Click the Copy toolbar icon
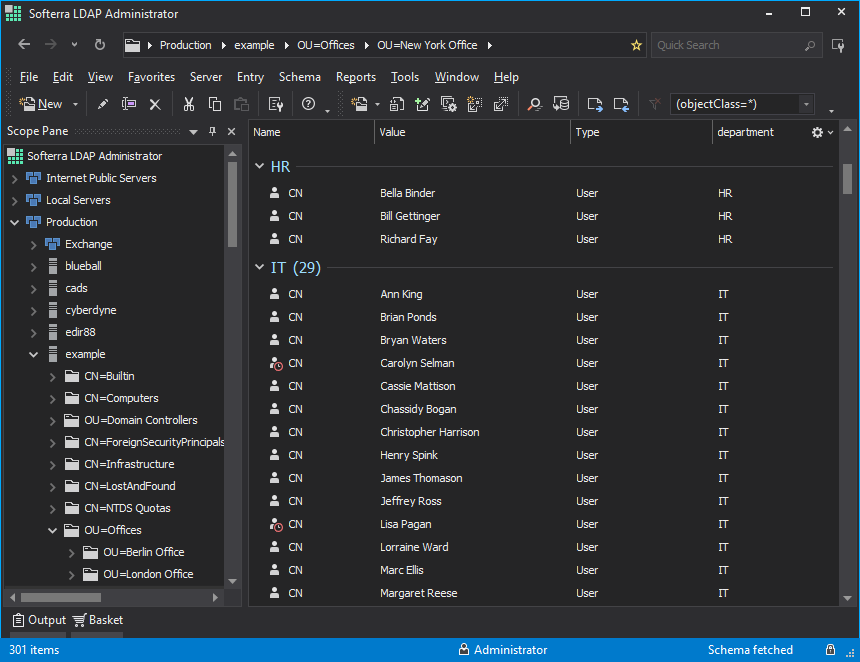This screenshot has height=662, width=860. pyautogui.click(x=215, y=104)
